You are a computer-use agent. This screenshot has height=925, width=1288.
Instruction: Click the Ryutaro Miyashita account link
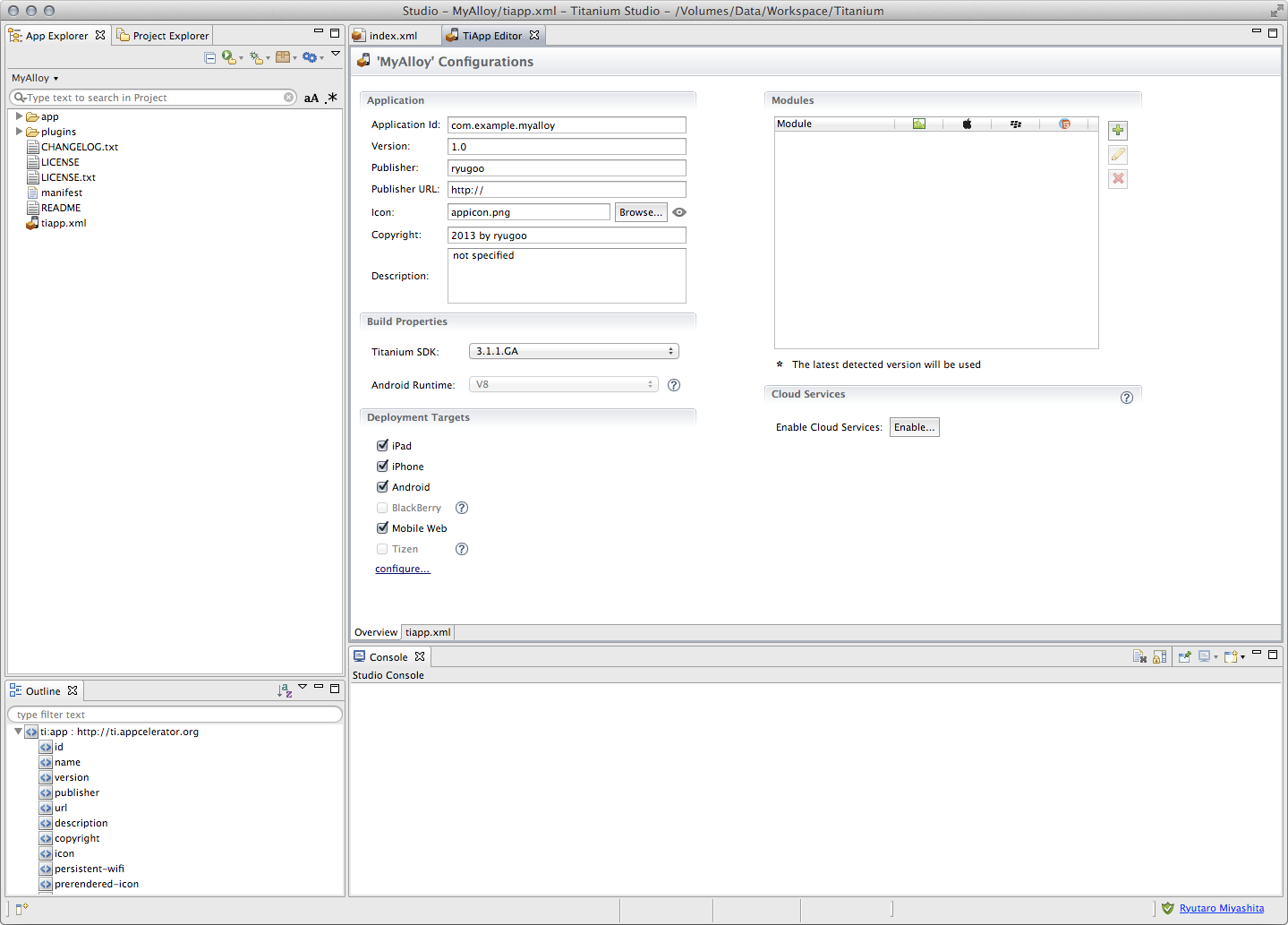coord(1222,908)
